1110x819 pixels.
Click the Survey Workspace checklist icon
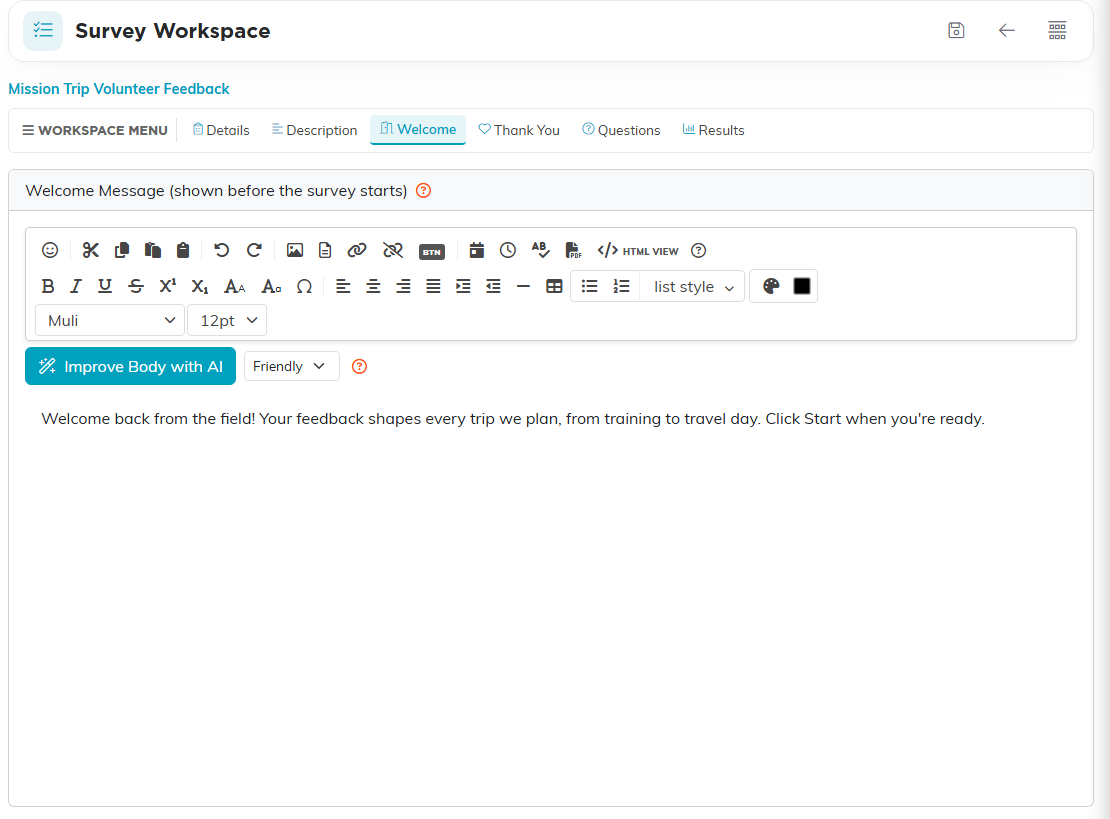point(43,31)
